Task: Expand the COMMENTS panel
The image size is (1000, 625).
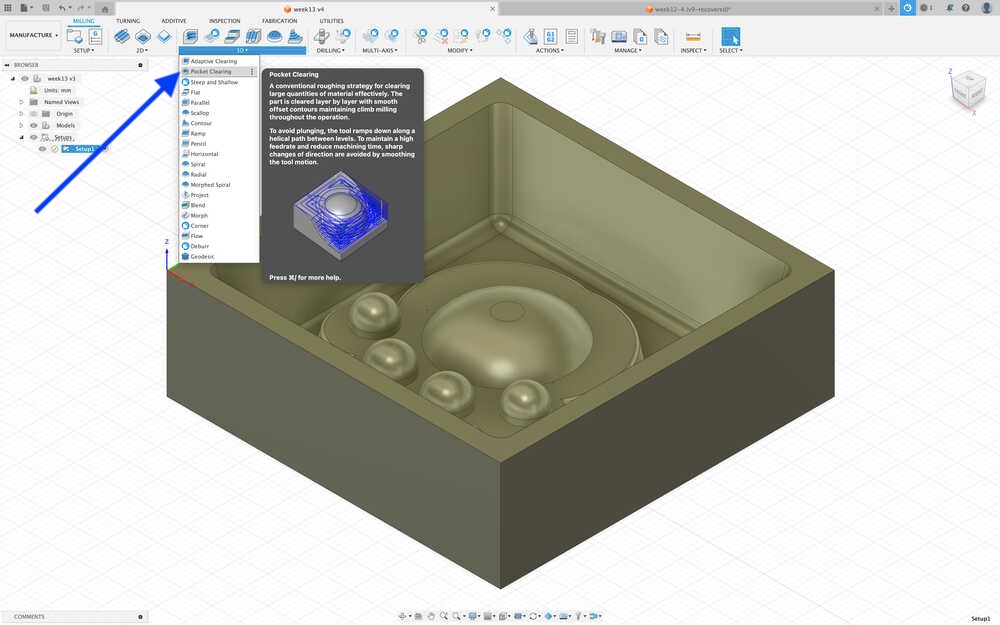Action: point(140,617)
